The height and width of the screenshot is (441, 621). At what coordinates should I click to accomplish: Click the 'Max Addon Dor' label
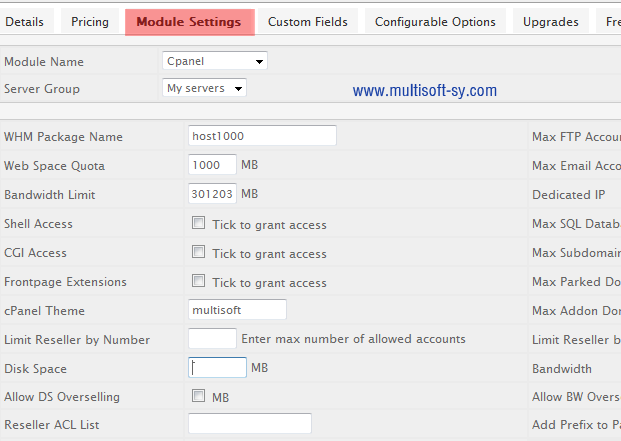click(x=576, y=311)
